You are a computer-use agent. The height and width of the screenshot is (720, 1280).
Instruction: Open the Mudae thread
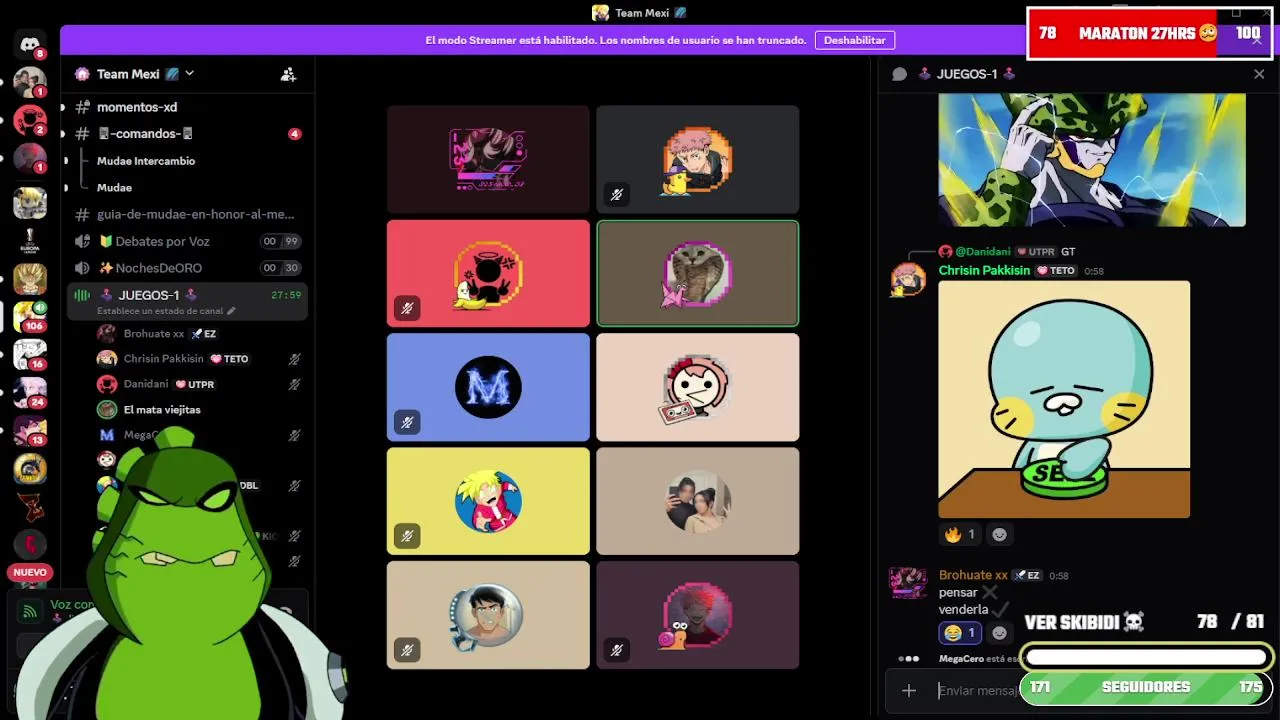click(x=114, y=188)
